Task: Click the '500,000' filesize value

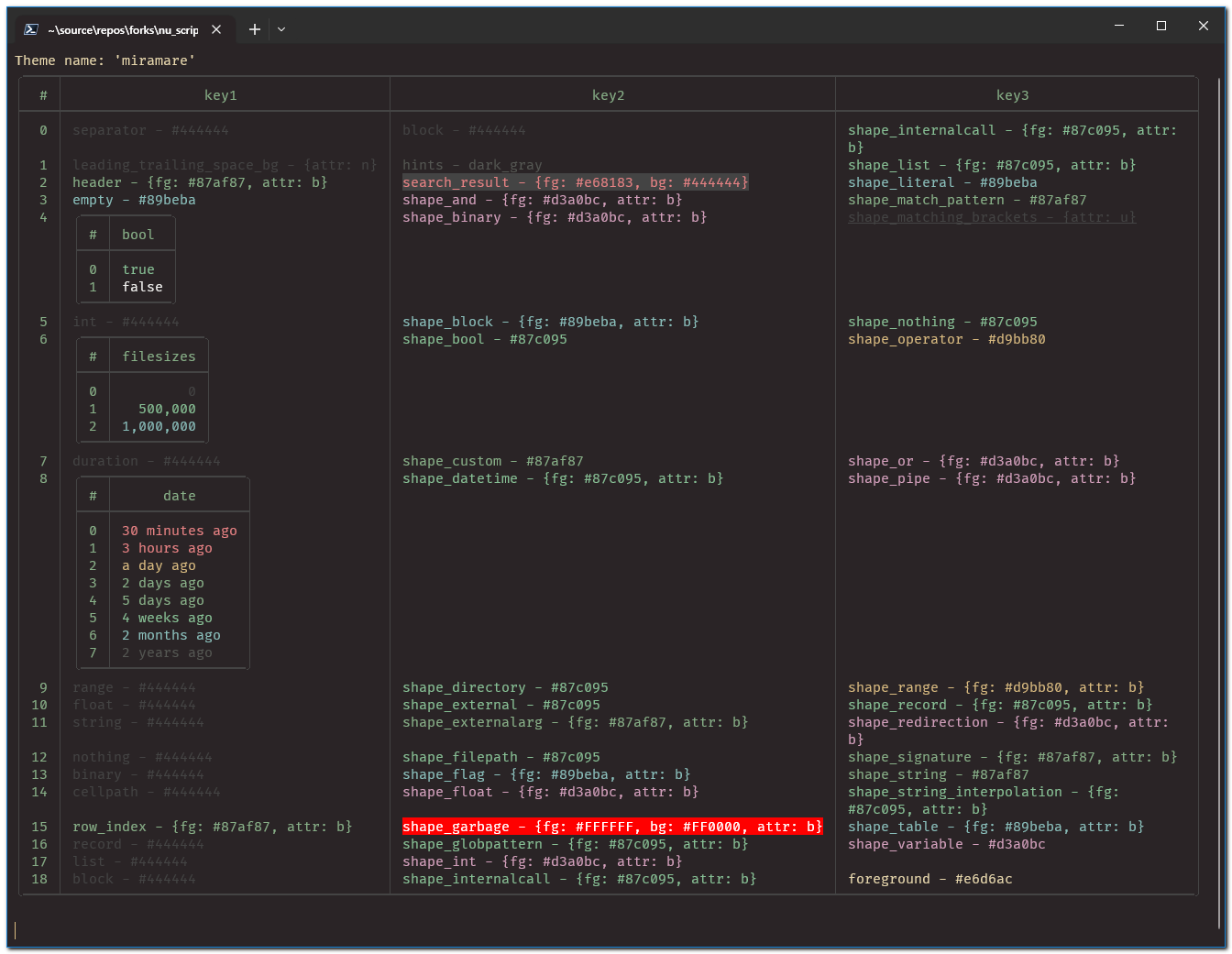Action: tap(168, 409)
